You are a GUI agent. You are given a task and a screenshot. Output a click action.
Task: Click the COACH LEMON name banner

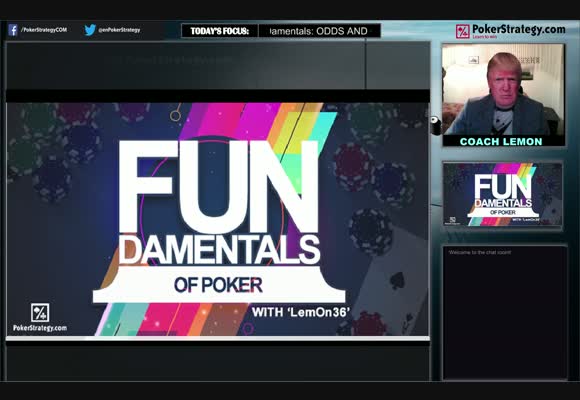click(501, 141)
